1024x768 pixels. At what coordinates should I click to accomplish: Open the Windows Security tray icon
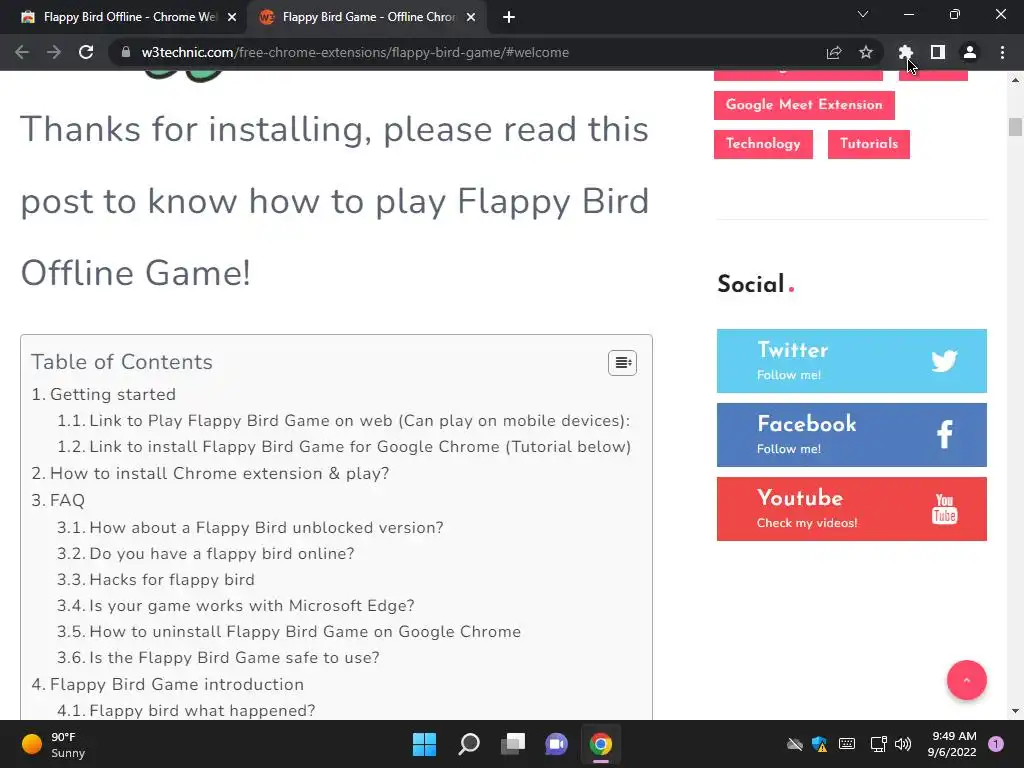[820, 744]
